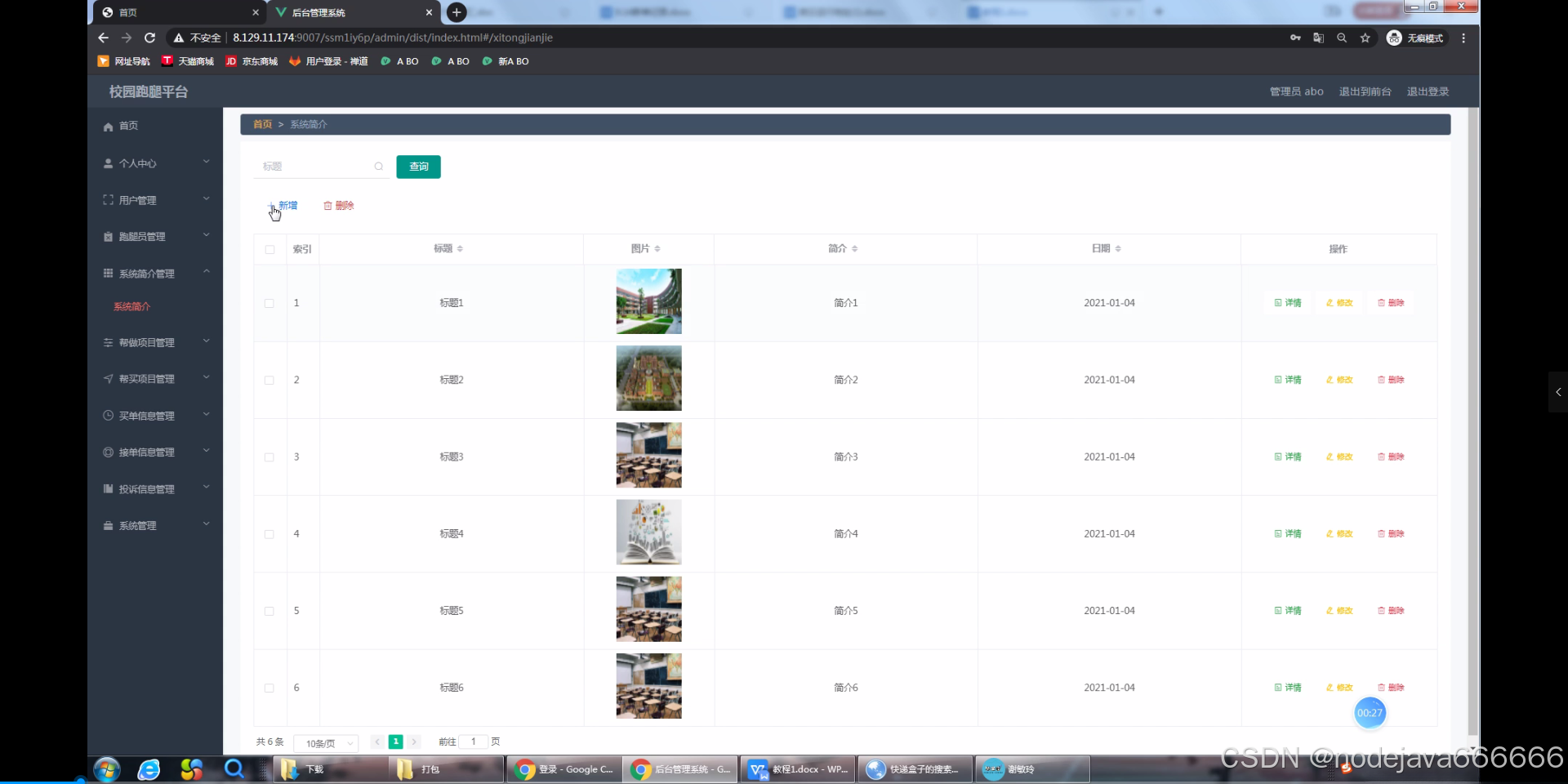The width and height of the screenshot is (1568, 784).
Task: Click 详情 icon for row 标题1
Action: pyautogui.click(x=1288, y=303)
